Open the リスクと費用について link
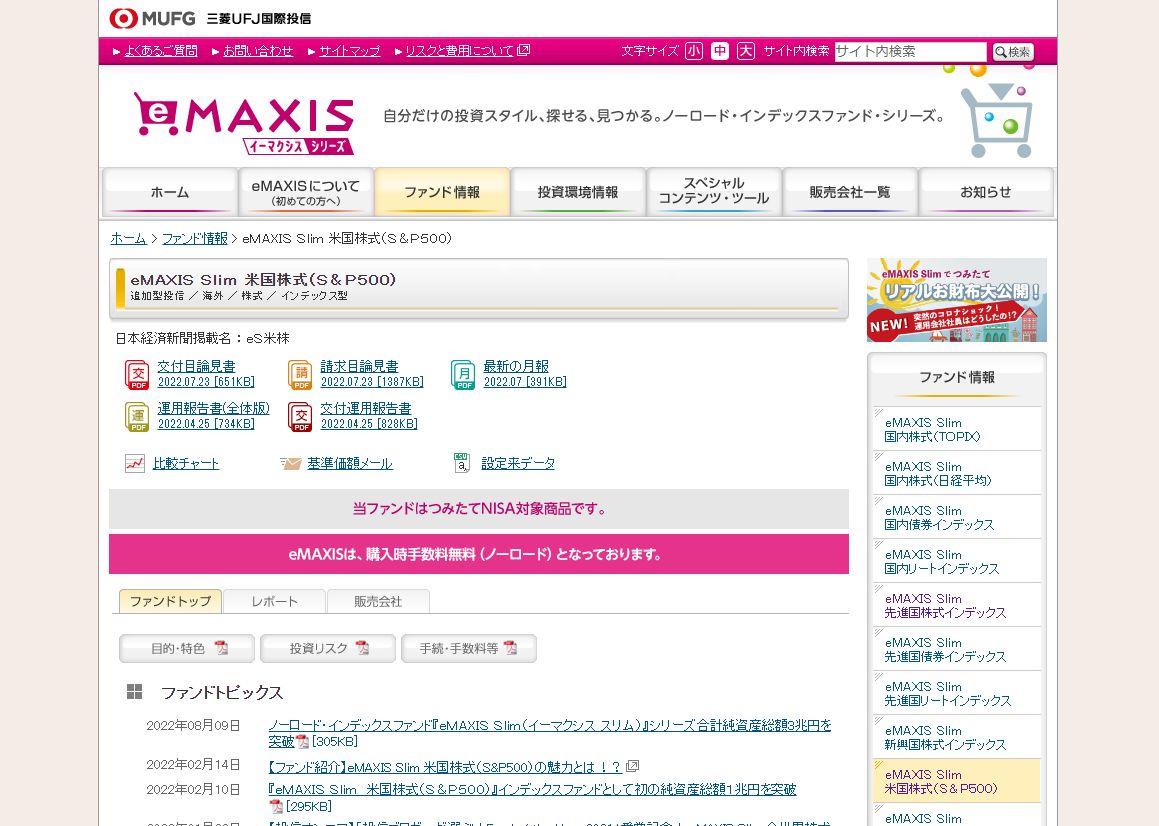The height and width of the screenshot is (826, 1159). coord(459,50)
